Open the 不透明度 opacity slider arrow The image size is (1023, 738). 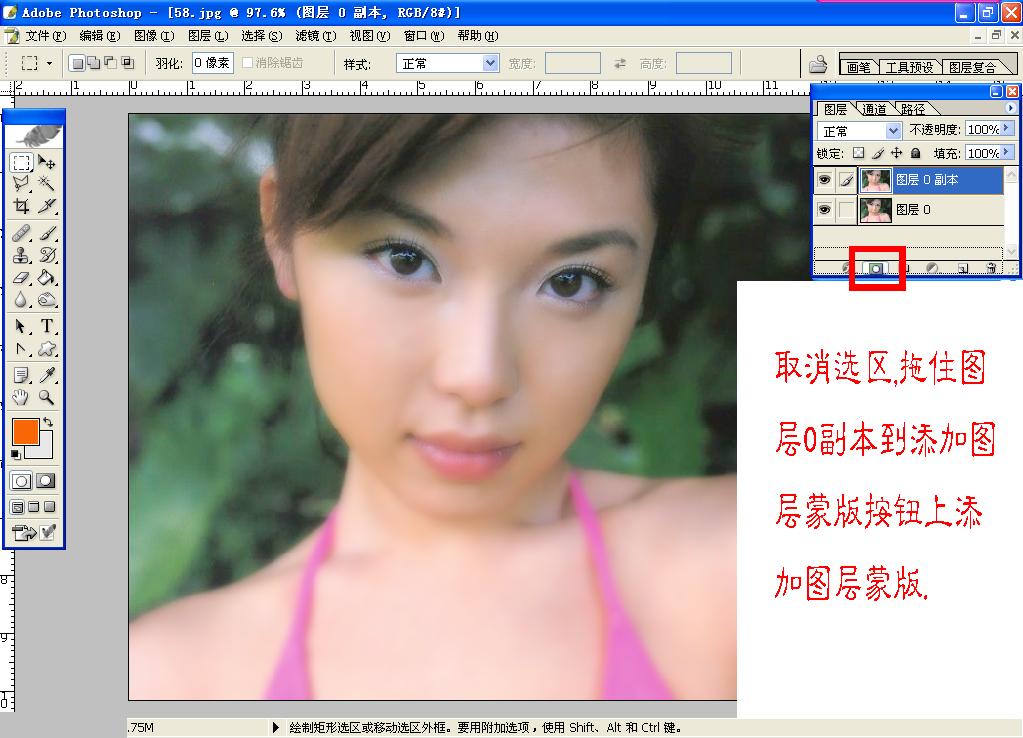point(1008,129)
